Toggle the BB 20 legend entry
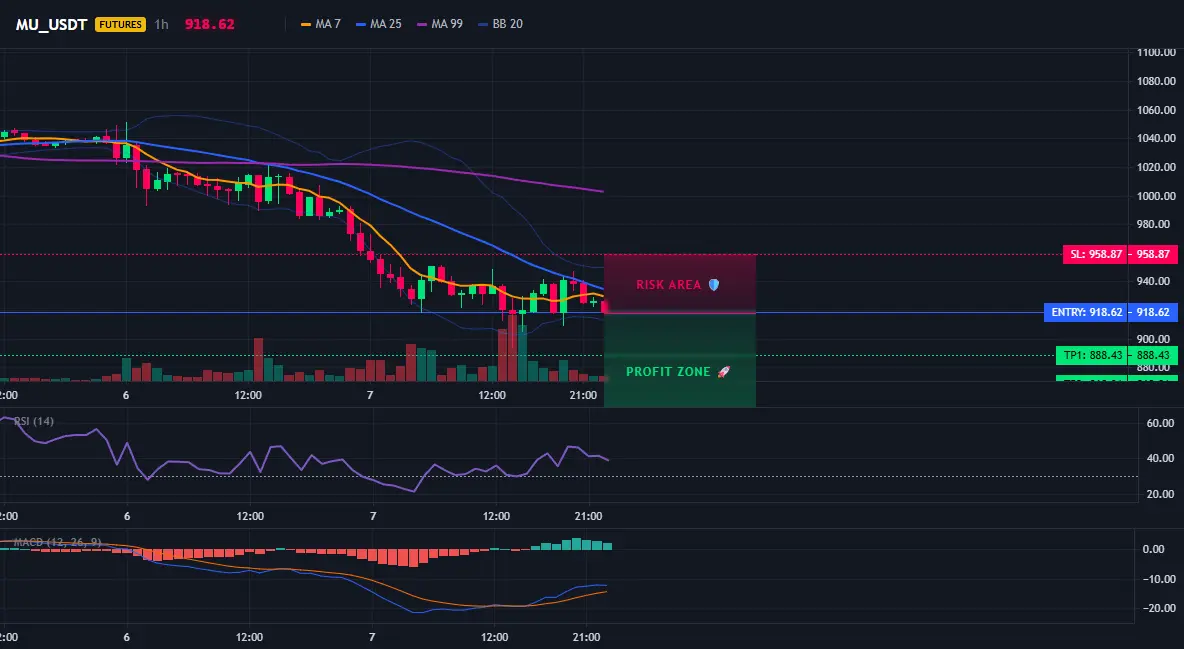 (x=500, y=24)
